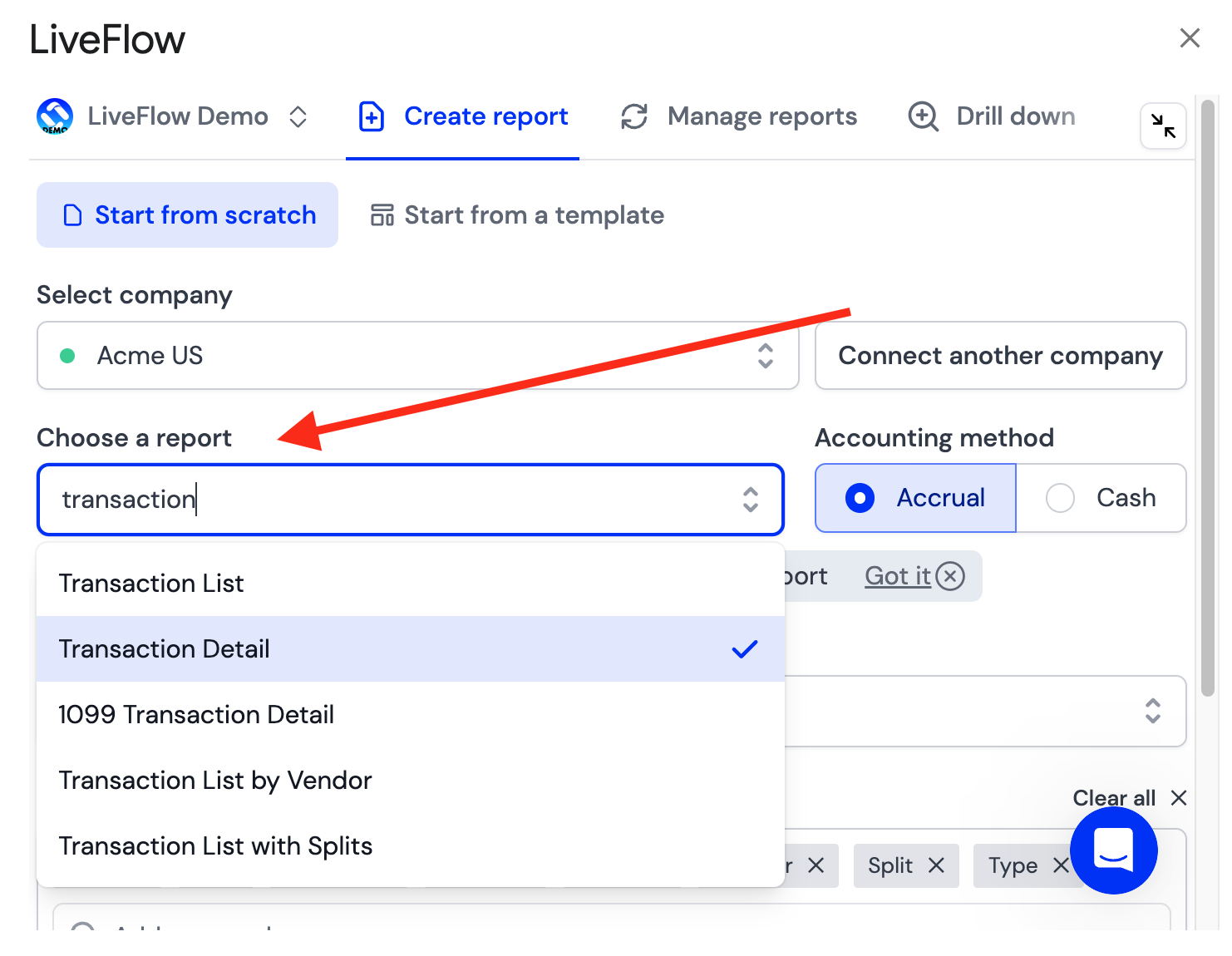1232x956 pixels.
Task: Click the Drill down magnifier icon
Action: pyautogui.click(x=924, y=117)
